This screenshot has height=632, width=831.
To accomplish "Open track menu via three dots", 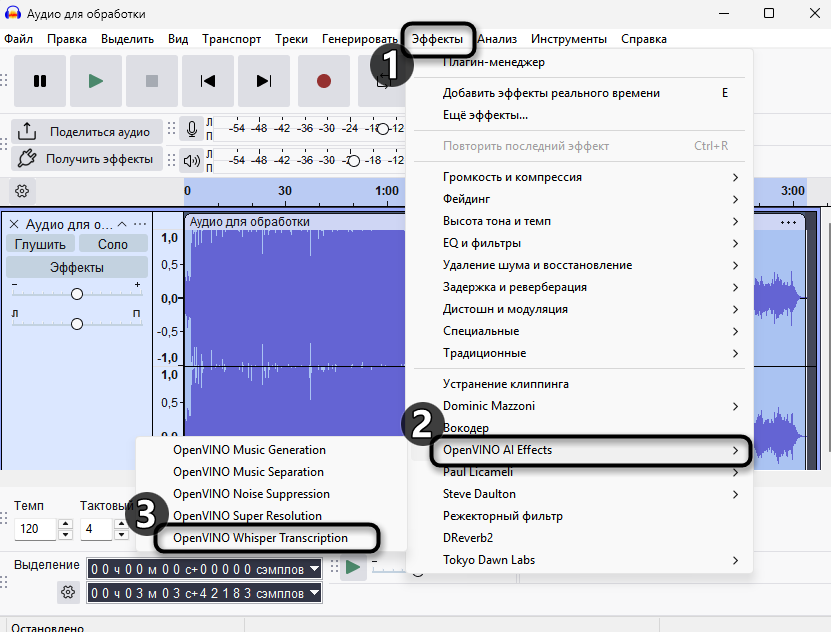I will click(140, 224).
